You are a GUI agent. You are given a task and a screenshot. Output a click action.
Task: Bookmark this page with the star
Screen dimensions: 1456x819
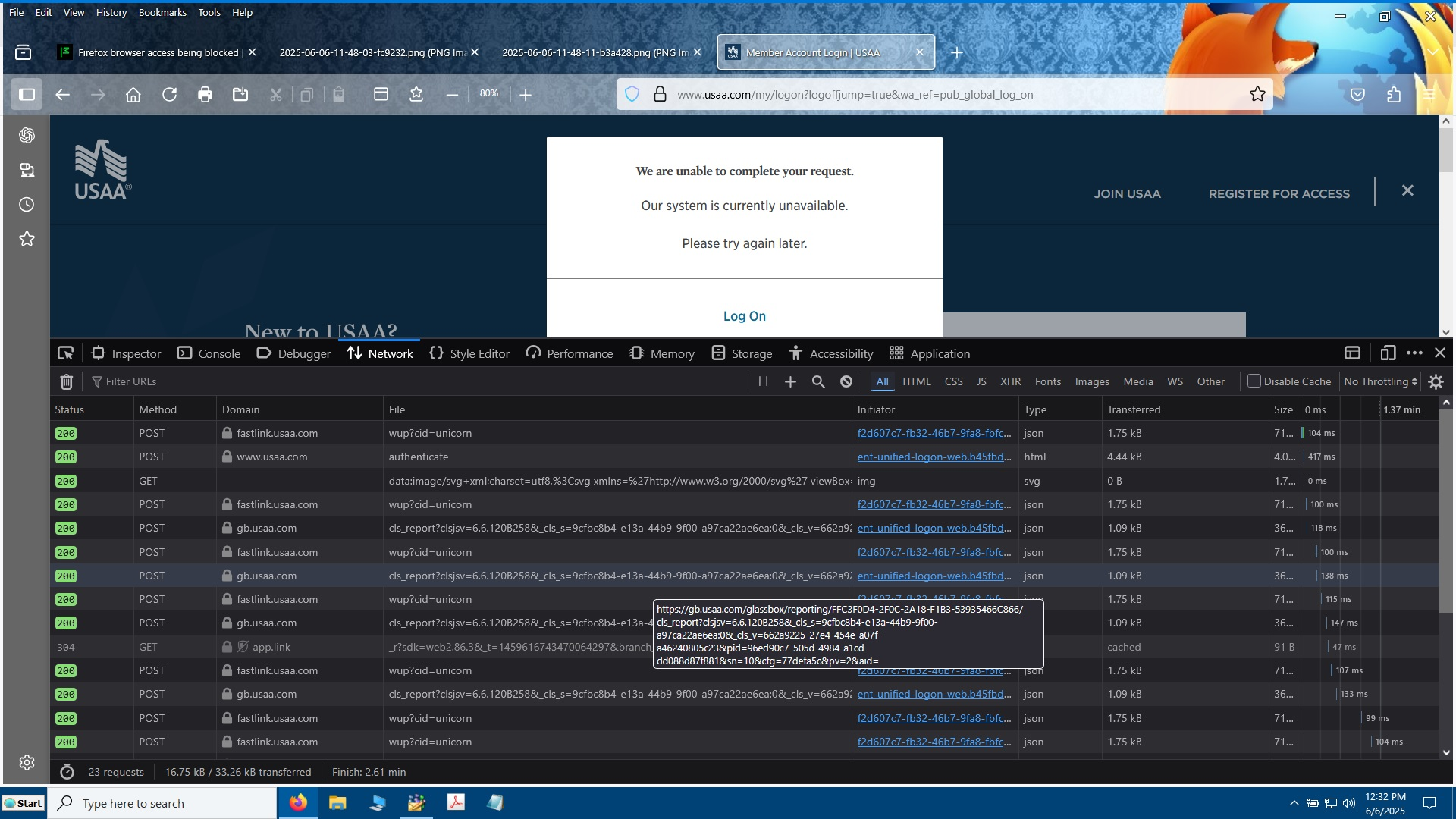click(1257, 94)
